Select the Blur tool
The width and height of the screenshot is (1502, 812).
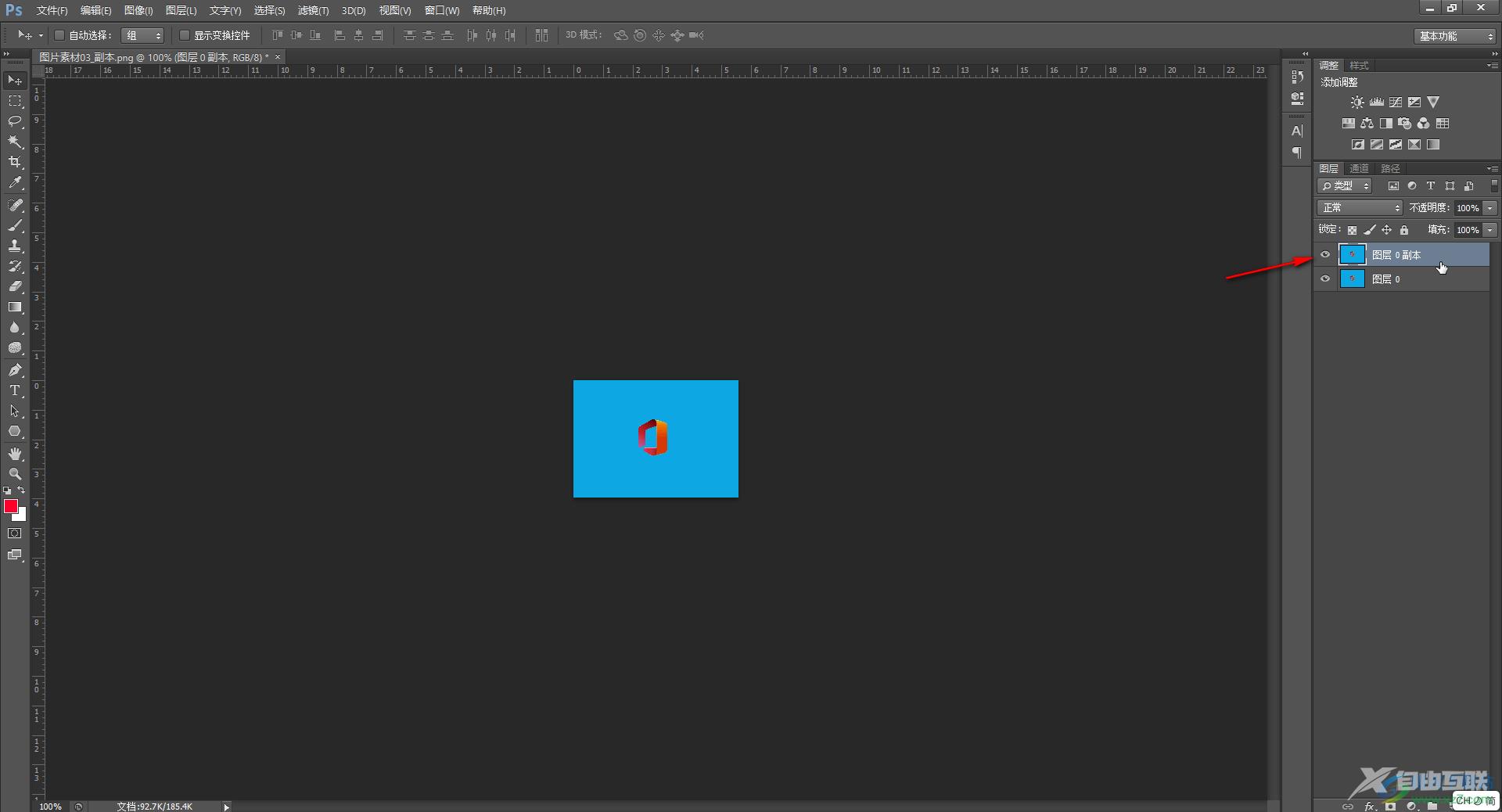[x=15, y=327]
